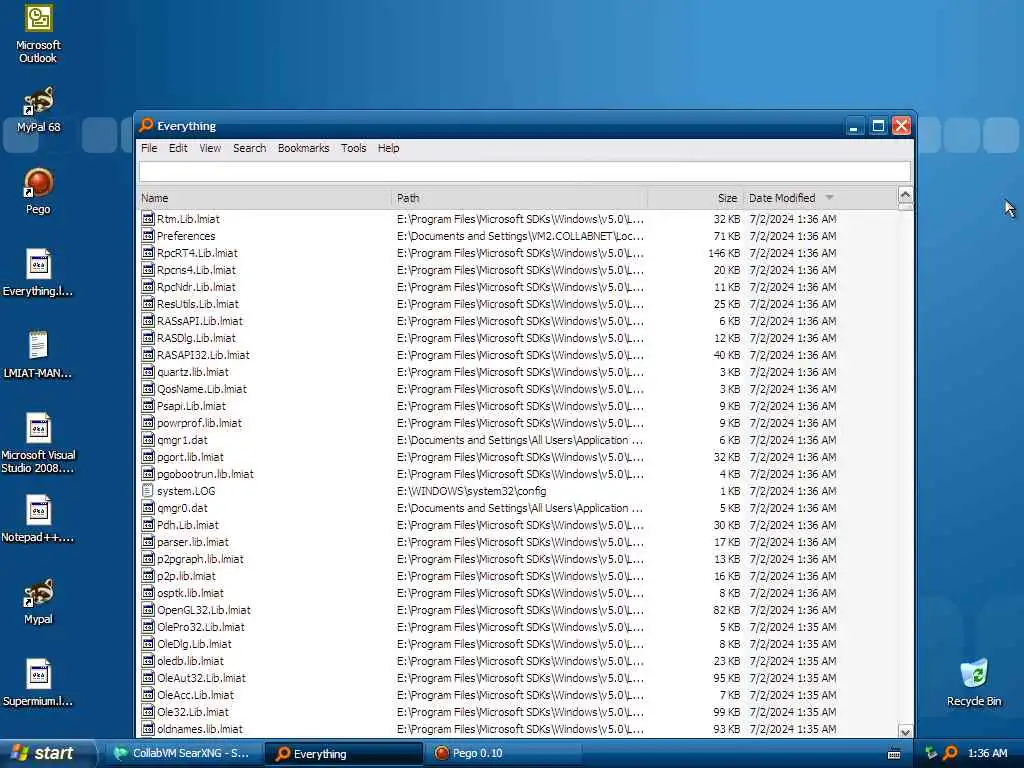Image resolution: width=1024 pixels, height=768 pixels.
Task: Open the File menu
Action: (149, 148)
